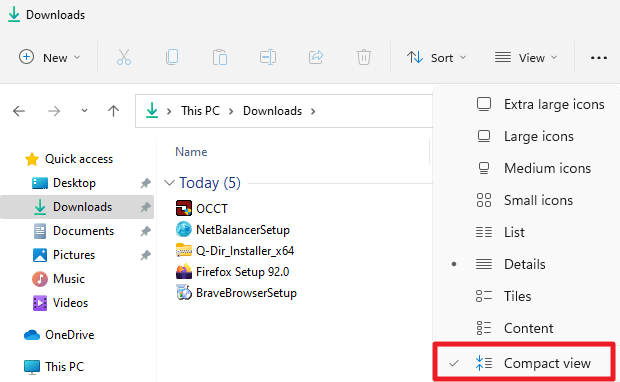Select the Details view option
Screen dimensions: 620x382
click(x=526, y=264)
